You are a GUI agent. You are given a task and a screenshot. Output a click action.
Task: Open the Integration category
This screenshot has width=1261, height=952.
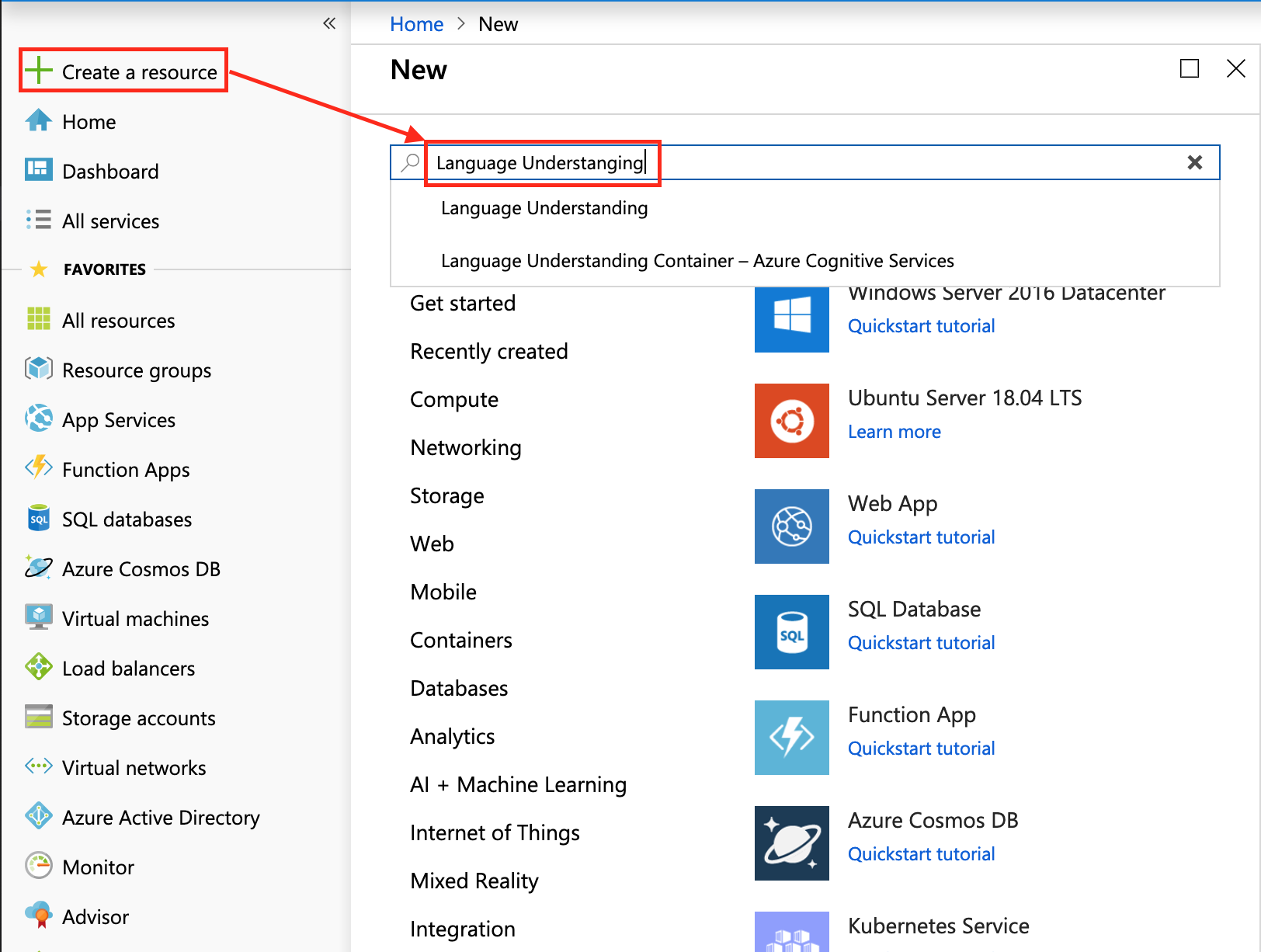point(463,929)
